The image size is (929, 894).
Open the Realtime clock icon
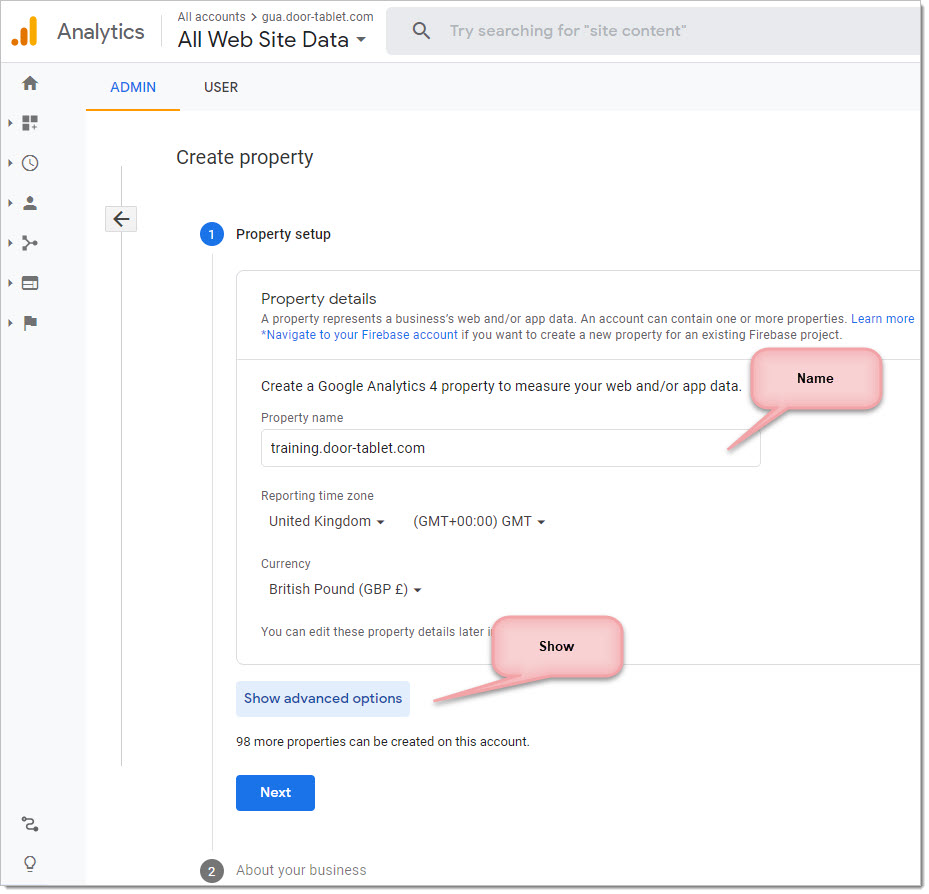click(x=30, y=164)
